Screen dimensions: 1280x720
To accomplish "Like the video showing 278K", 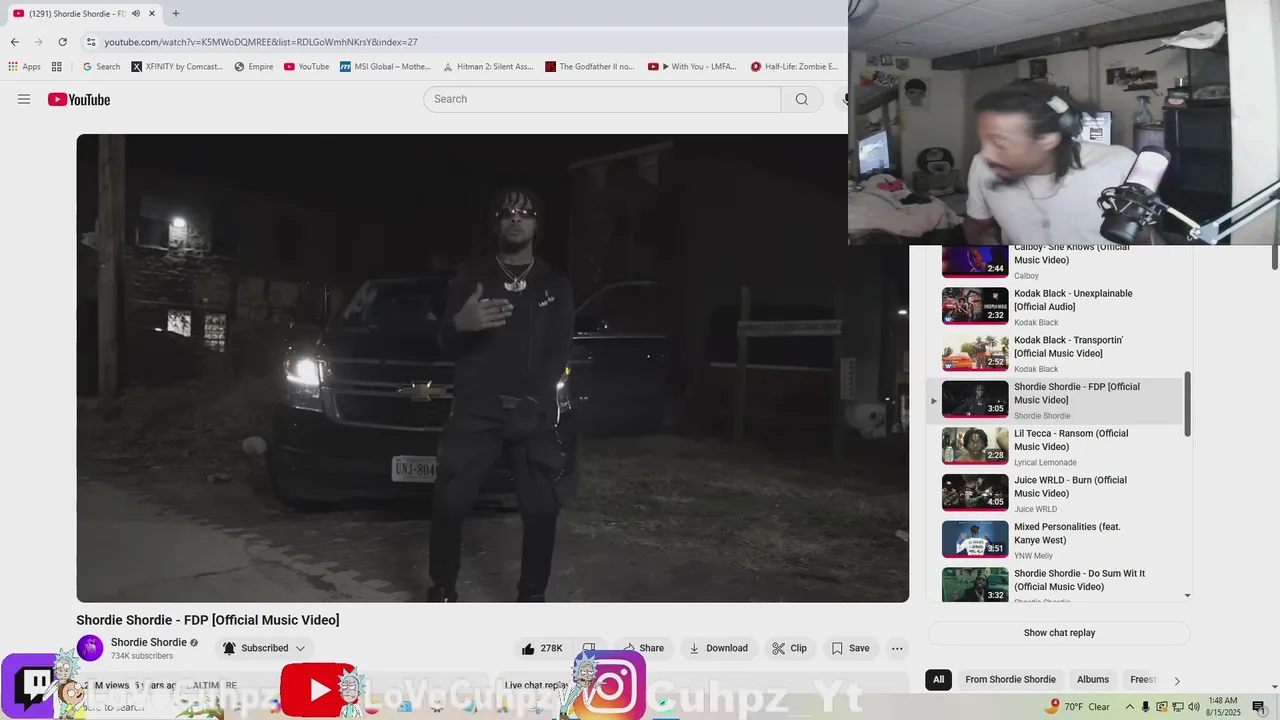I will (x=541, y=648).
